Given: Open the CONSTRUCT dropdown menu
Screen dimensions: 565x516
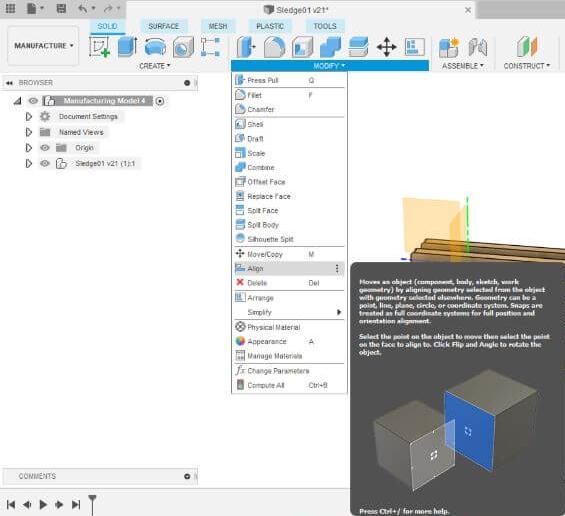Looking at the screenshot, I should click(x=526, y=66).
